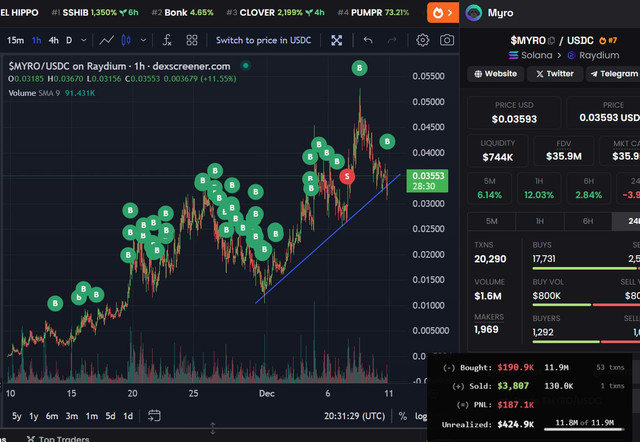The width and height of the screenshot is (640, 442).
Task: Choose the candlestick chart style icon
Action: point(126,40)
